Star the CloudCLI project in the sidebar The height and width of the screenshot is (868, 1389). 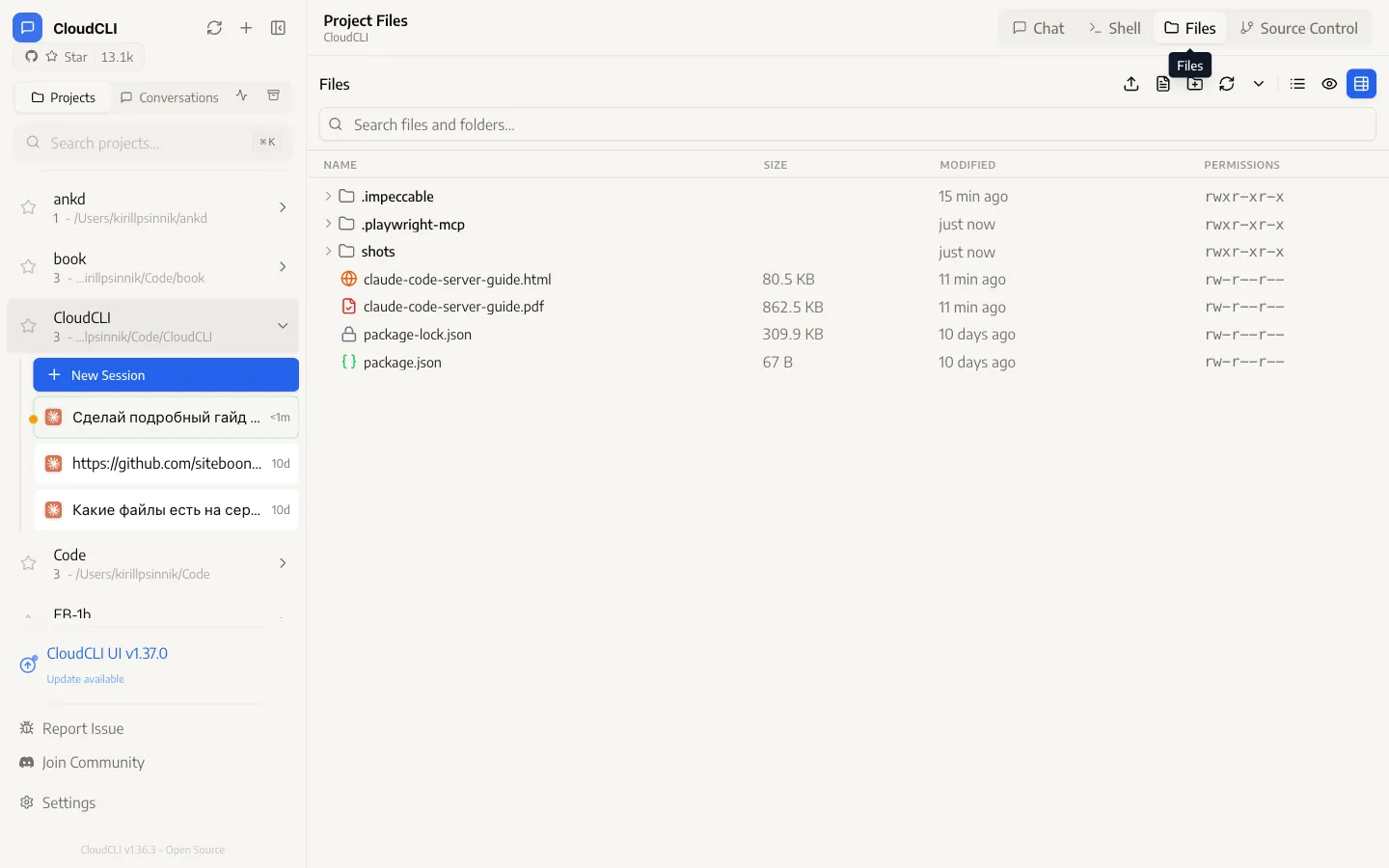click(29, 326)
